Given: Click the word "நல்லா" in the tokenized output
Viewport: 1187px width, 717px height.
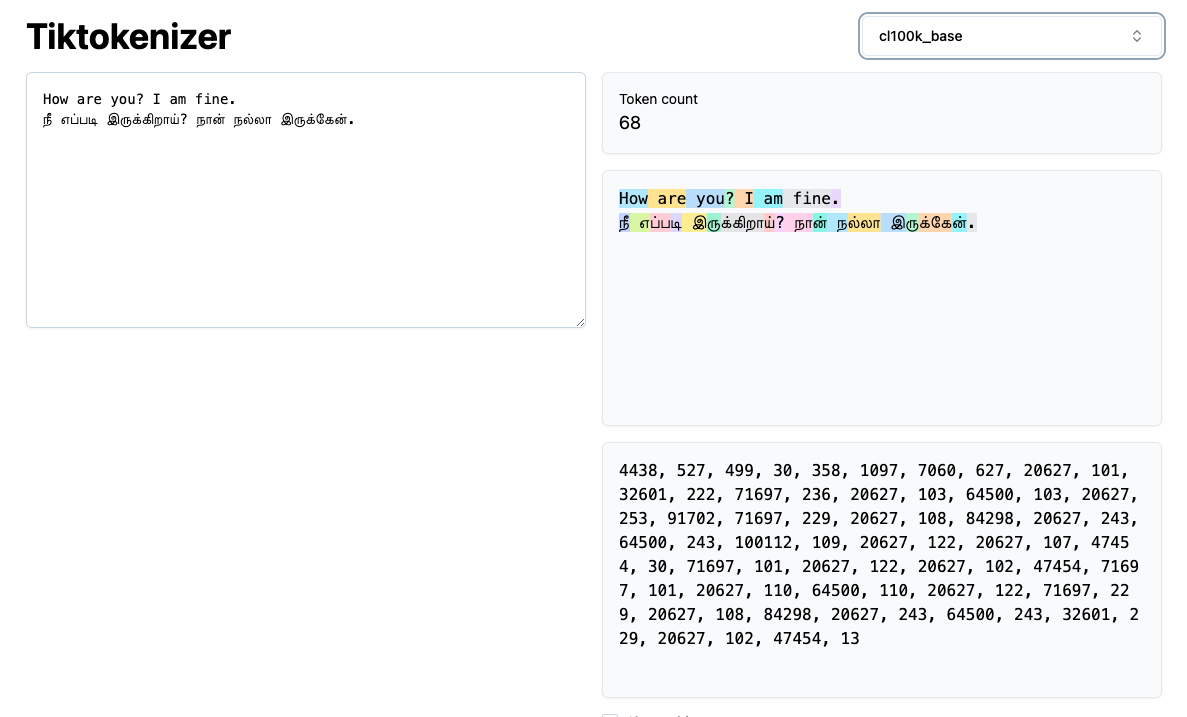Looking at the screenshot, I should click(858, 223).
